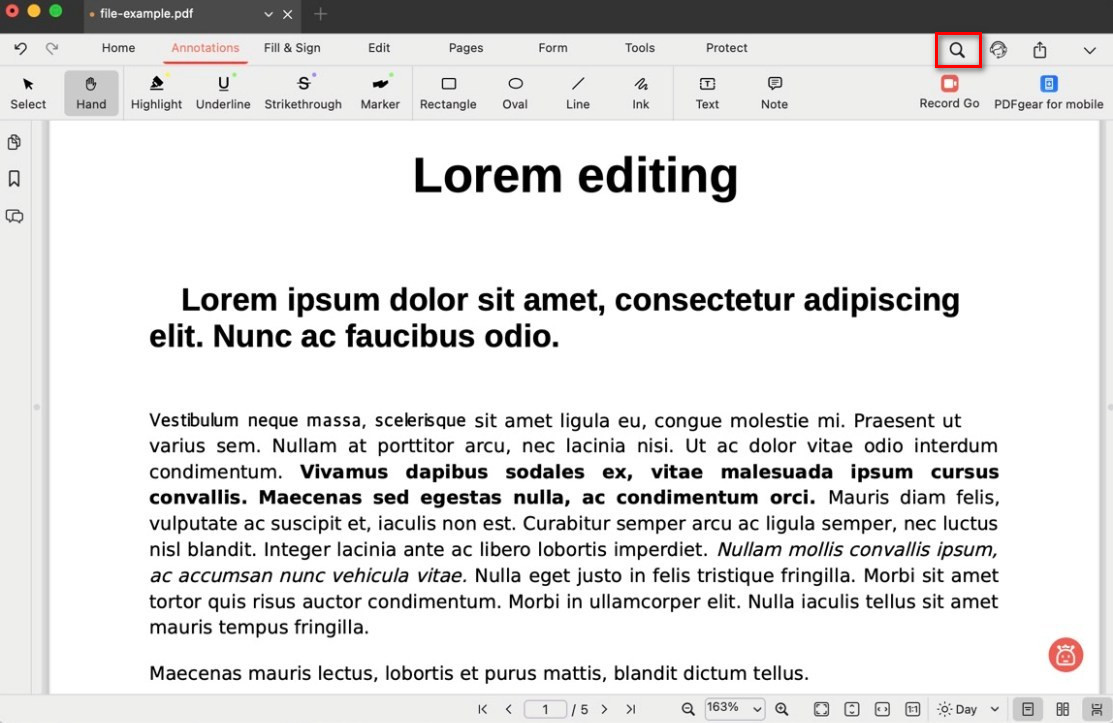Open the bookmarks sidebar panel
This screenshot has height=723, width=1113.
pyautogui.click(x=14, y=179)
